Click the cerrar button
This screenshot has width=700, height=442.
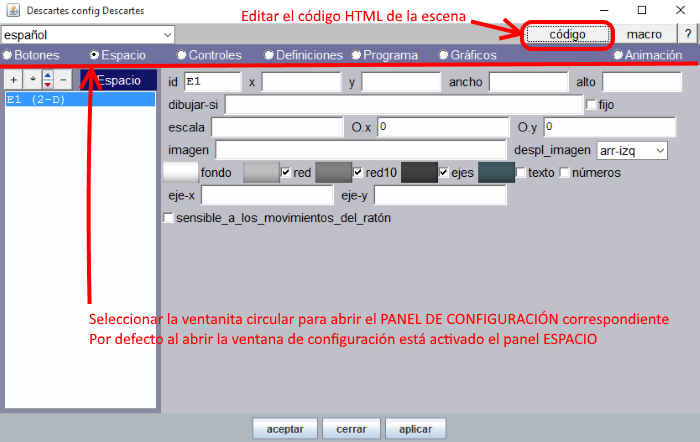351,429
